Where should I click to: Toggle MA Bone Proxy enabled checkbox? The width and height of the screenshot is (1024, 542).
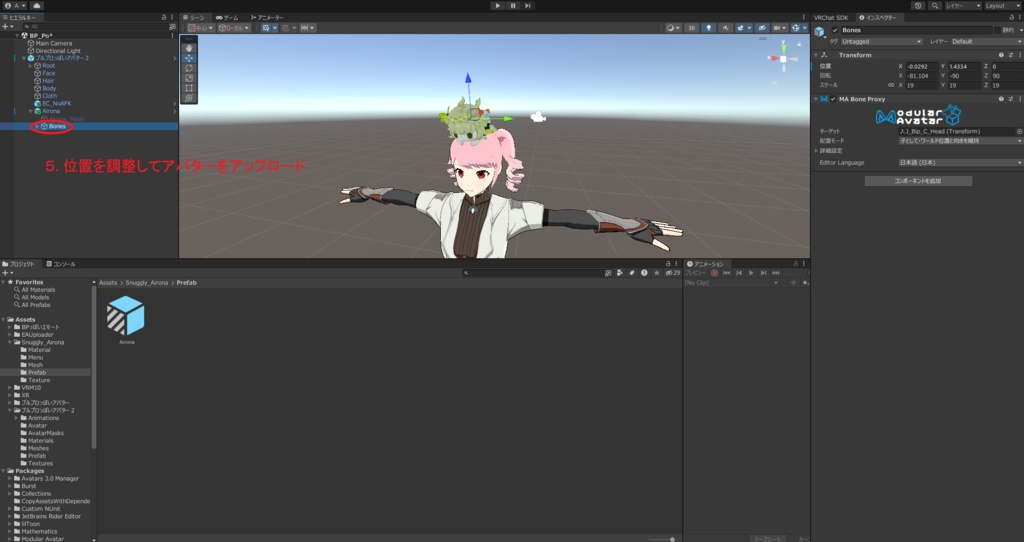833,99
